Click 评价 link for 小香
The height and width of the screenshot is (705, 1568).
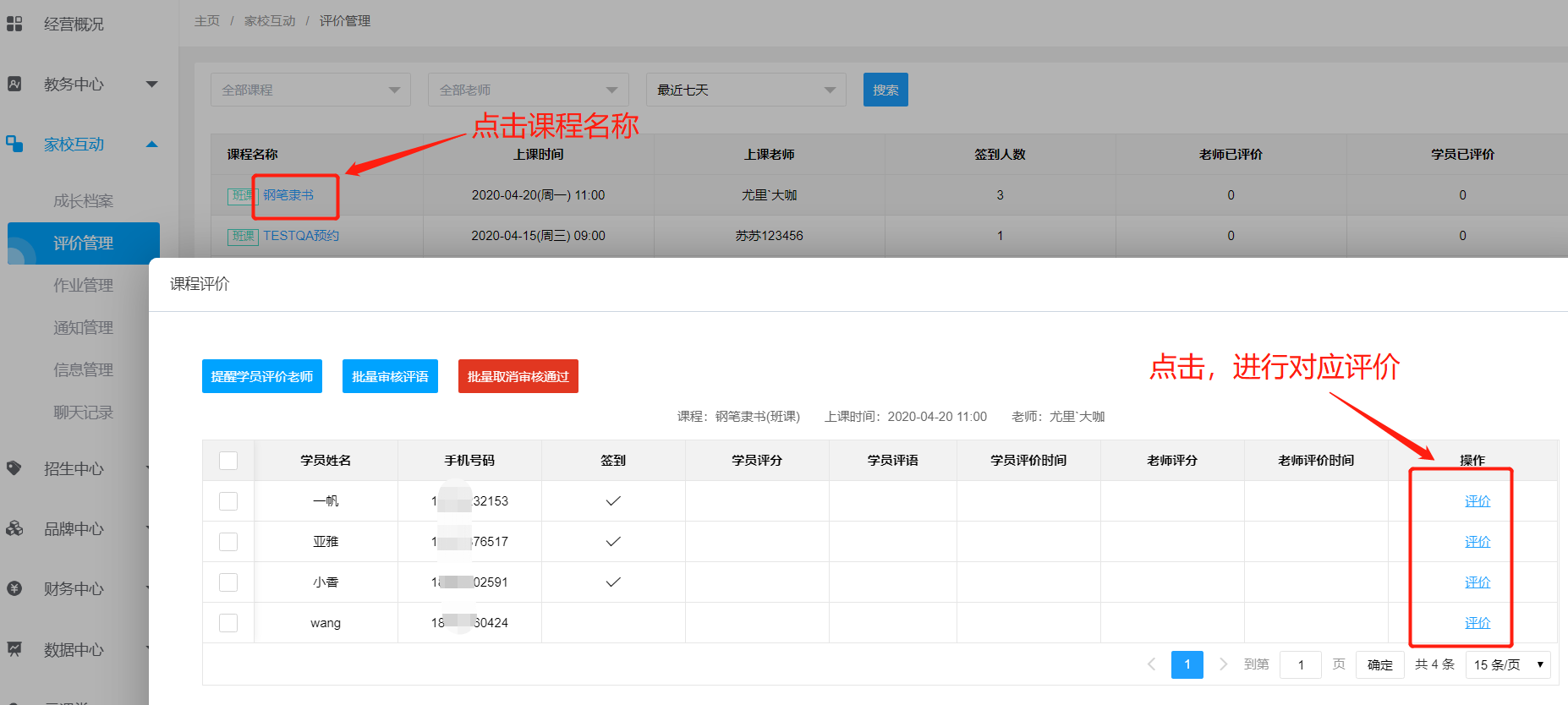coord(1478,582)
